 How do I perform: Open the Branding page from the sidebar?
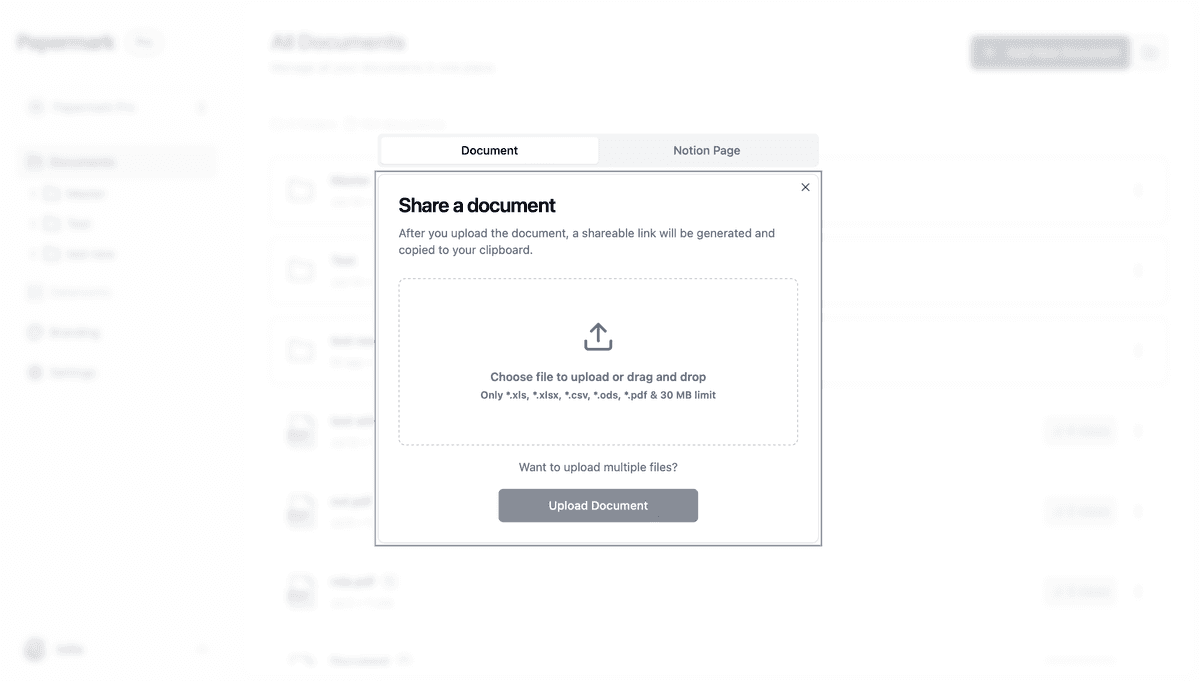(74, 332)
